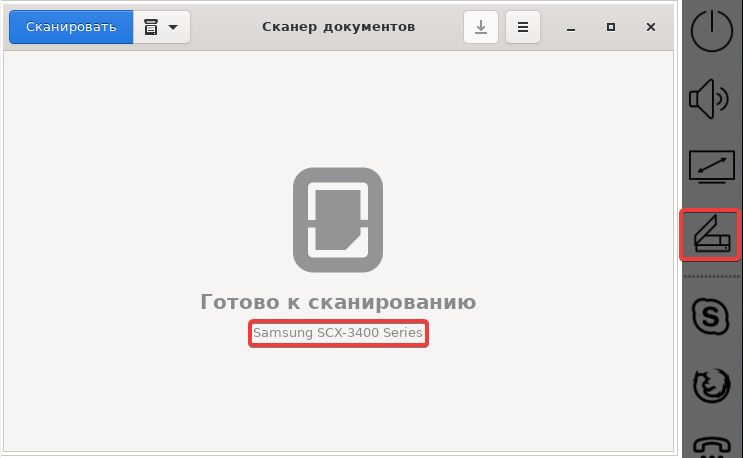Close the Сканер документов window

click(651, 27)
